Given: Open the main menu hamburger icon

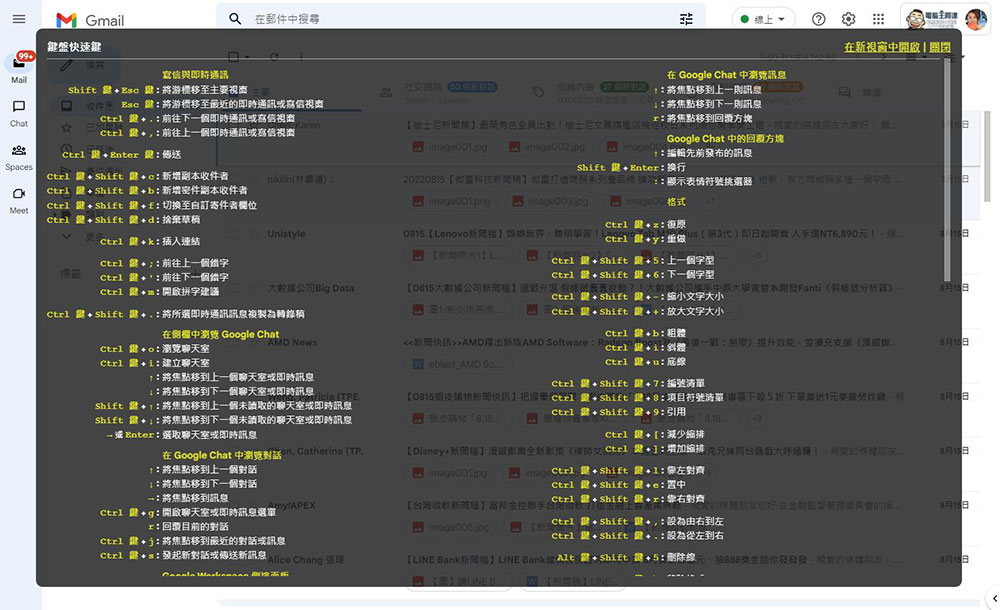Looking at the screenshot, I should pos(19,19).
